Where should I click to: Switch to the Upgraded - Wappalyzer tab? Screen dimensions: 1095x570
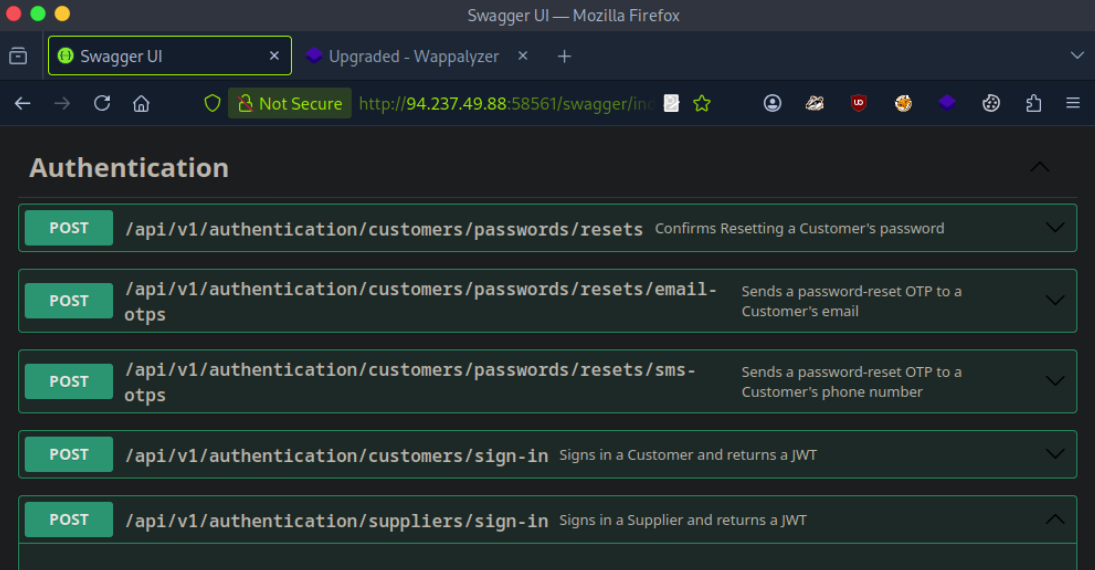point(413,56)
